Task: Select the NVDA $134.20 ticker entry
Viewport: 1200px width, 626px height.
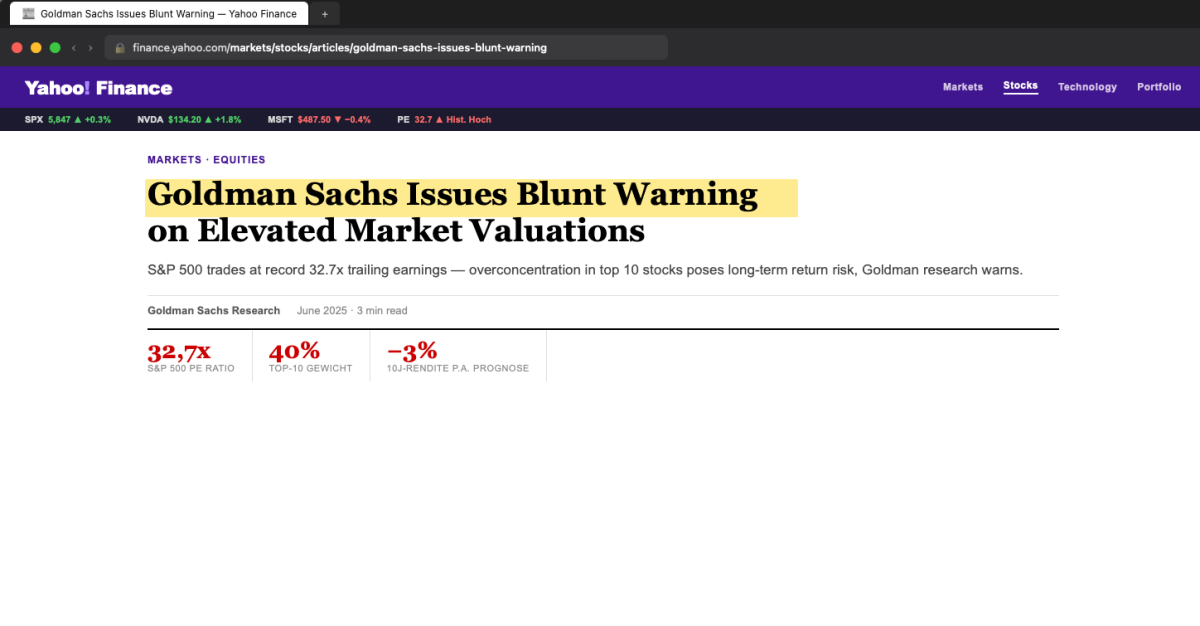Action: click(189, 119)
